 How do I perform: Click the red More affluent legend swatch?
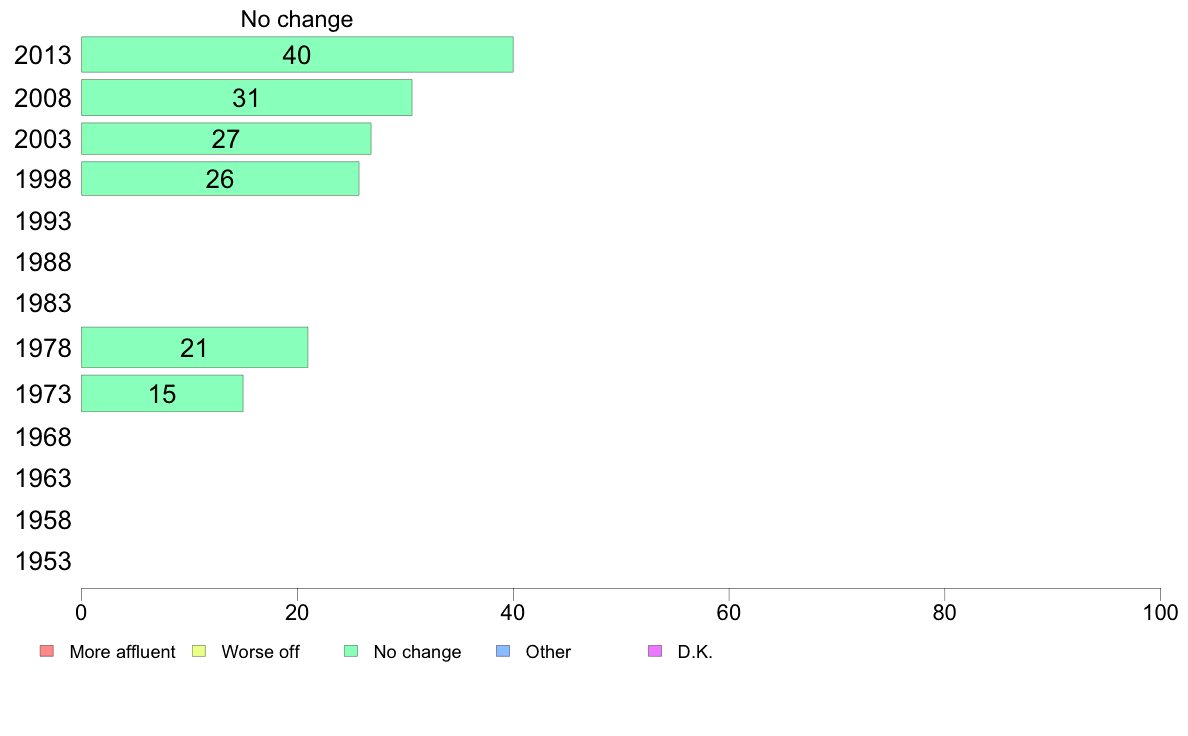coord(47,651)
